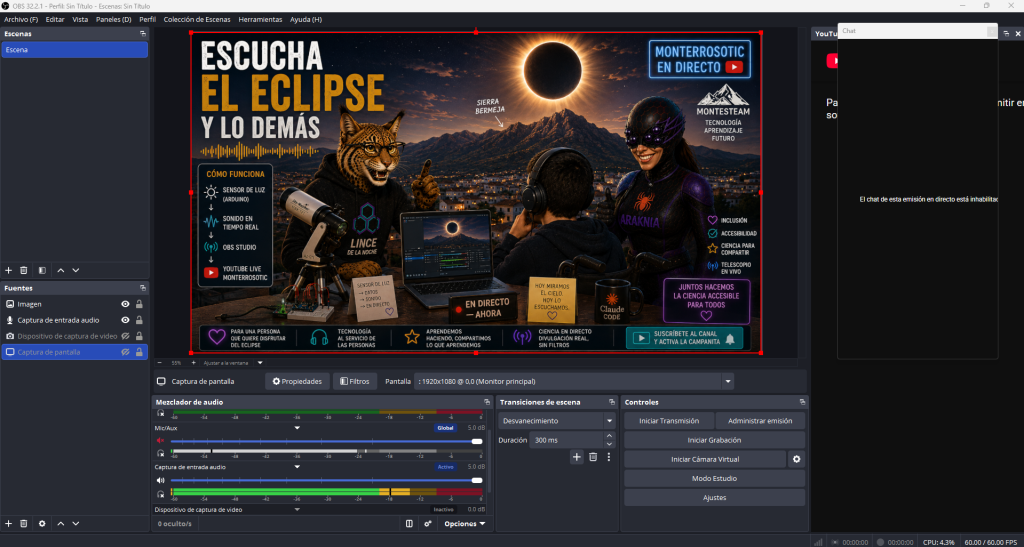Open the Dispositivo de captura de video mixer dropdown
This screenshot has height=547, width=1024.
(x=297, y=509)
